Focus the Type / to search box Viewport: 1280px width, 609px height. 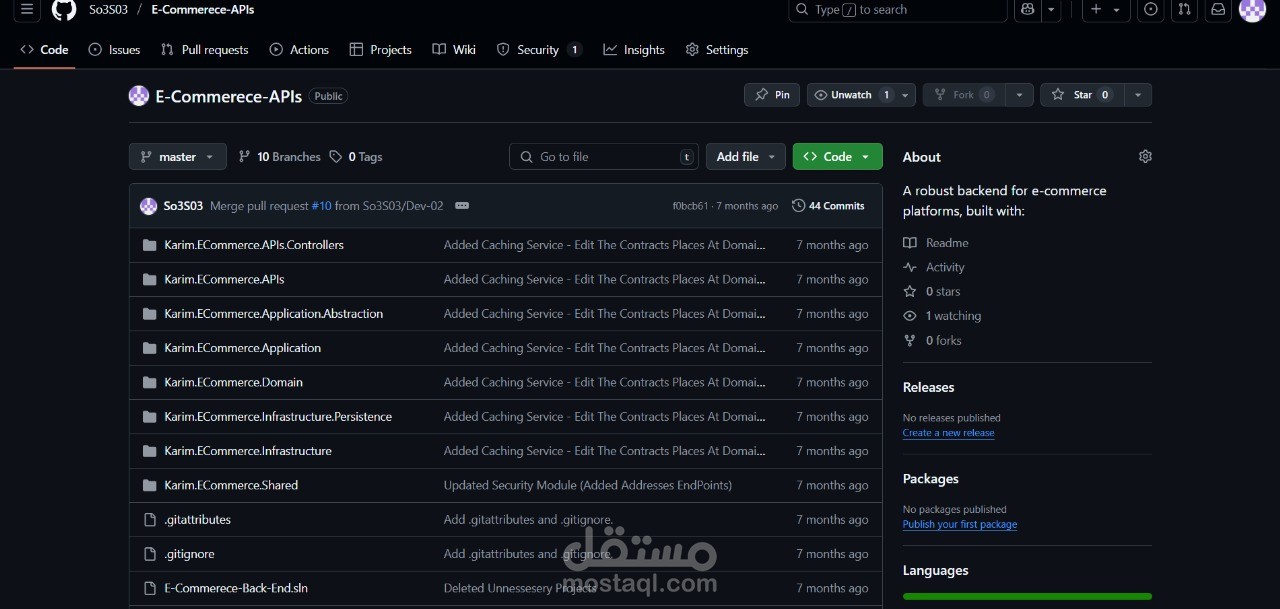[897, 9]
